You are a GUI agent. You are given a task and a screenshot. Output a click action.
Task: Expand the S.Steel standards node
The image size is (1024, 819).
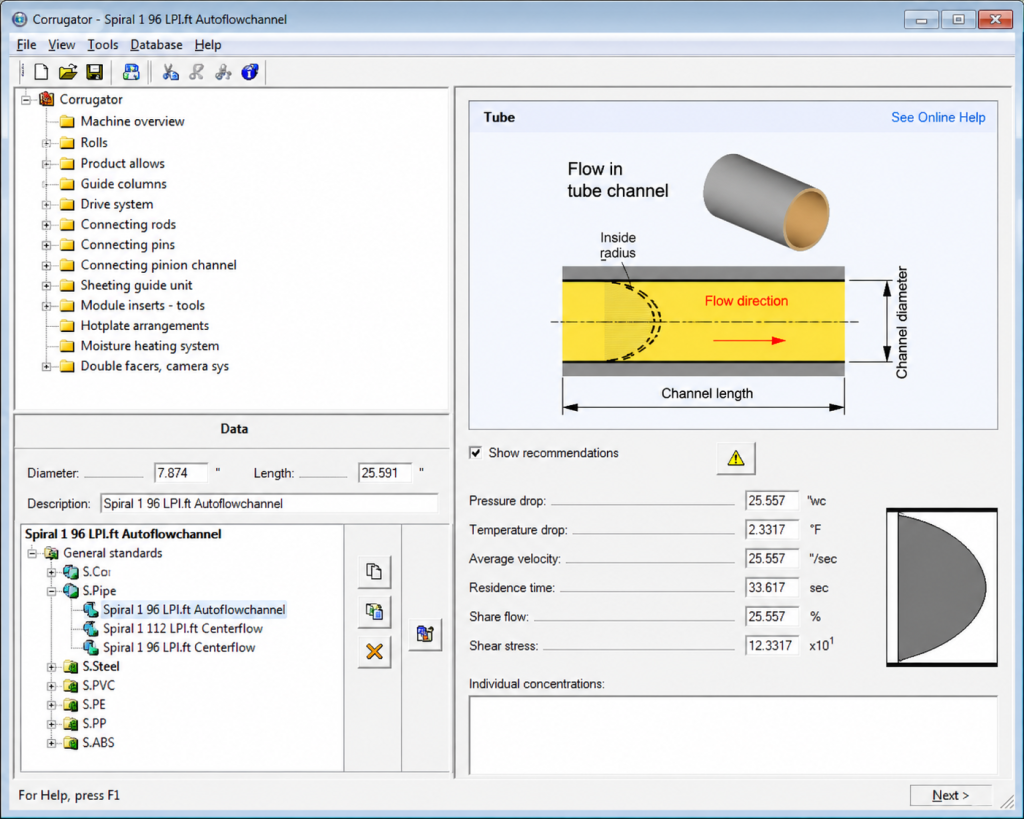click(x=52, y=667)
